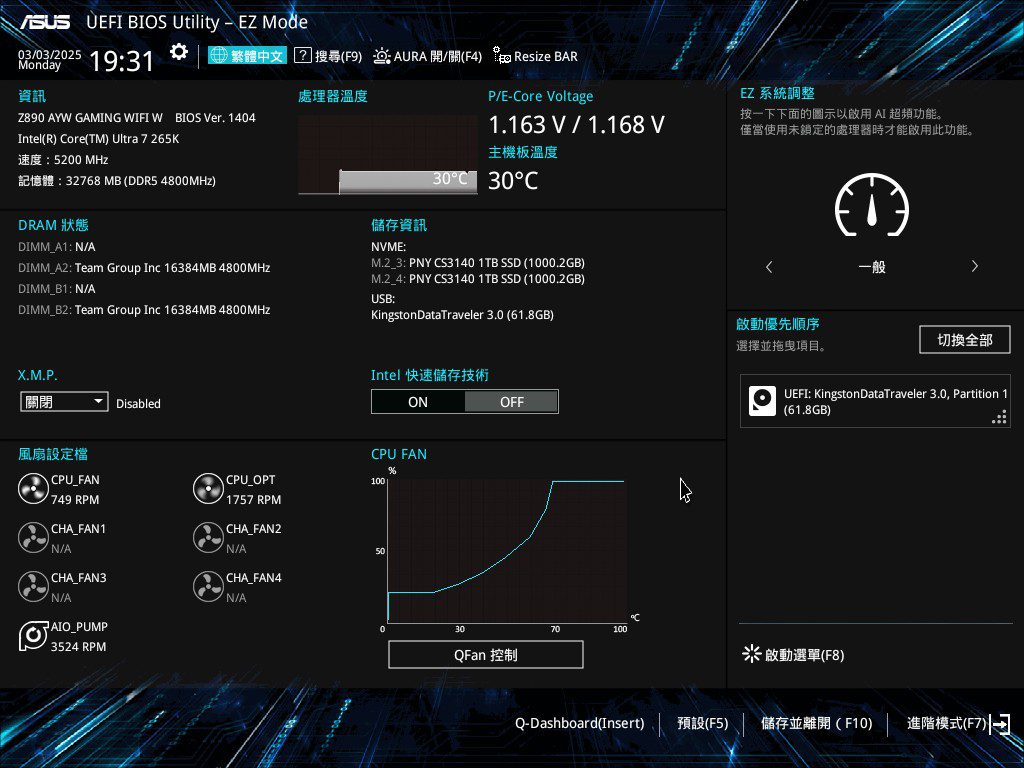Screen dimensions: 1024x768
Task: Click 儲存並離開 (F10) save and exit
Action: pyautogui.click(x=816, y=723)
